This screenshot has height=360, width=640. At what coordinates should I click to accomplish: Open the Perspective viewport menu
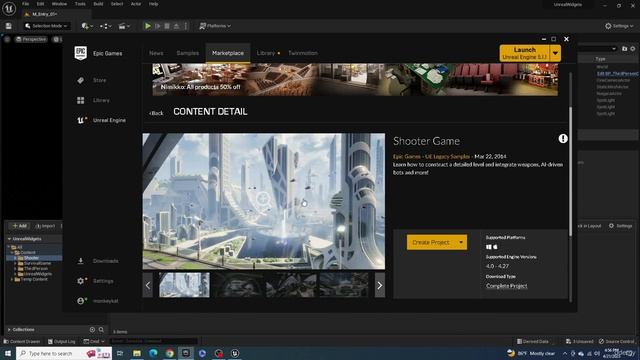tap(31, 39)
